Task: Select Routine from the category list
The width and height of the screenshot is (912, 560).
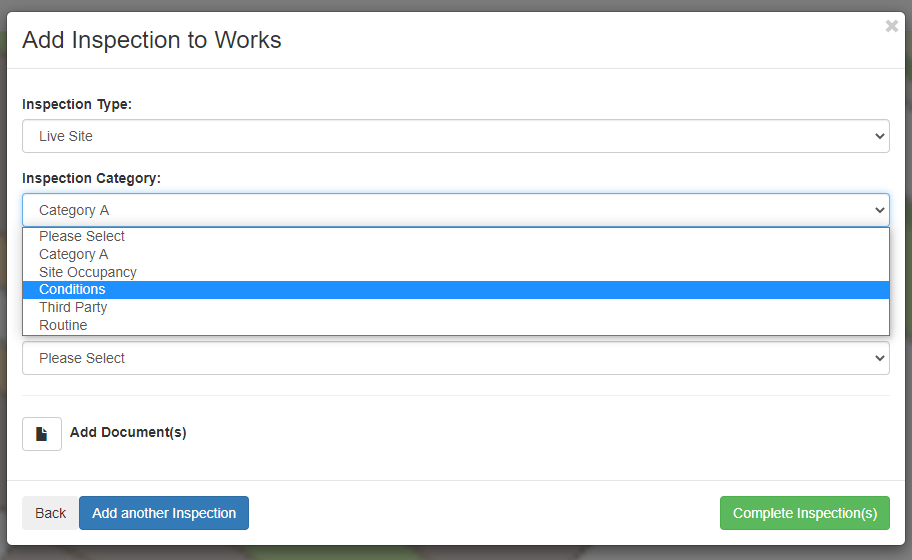Action: [63, 326]
